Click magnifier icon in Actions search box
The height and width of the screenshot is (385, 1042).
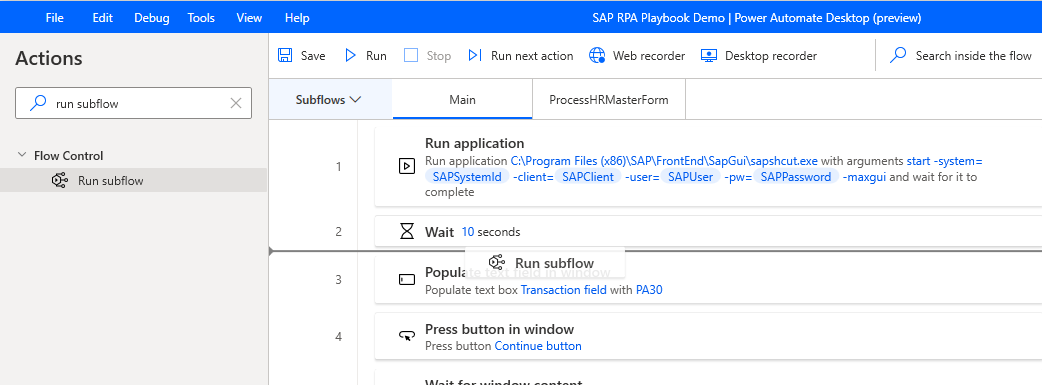click(x=39, y=103)
